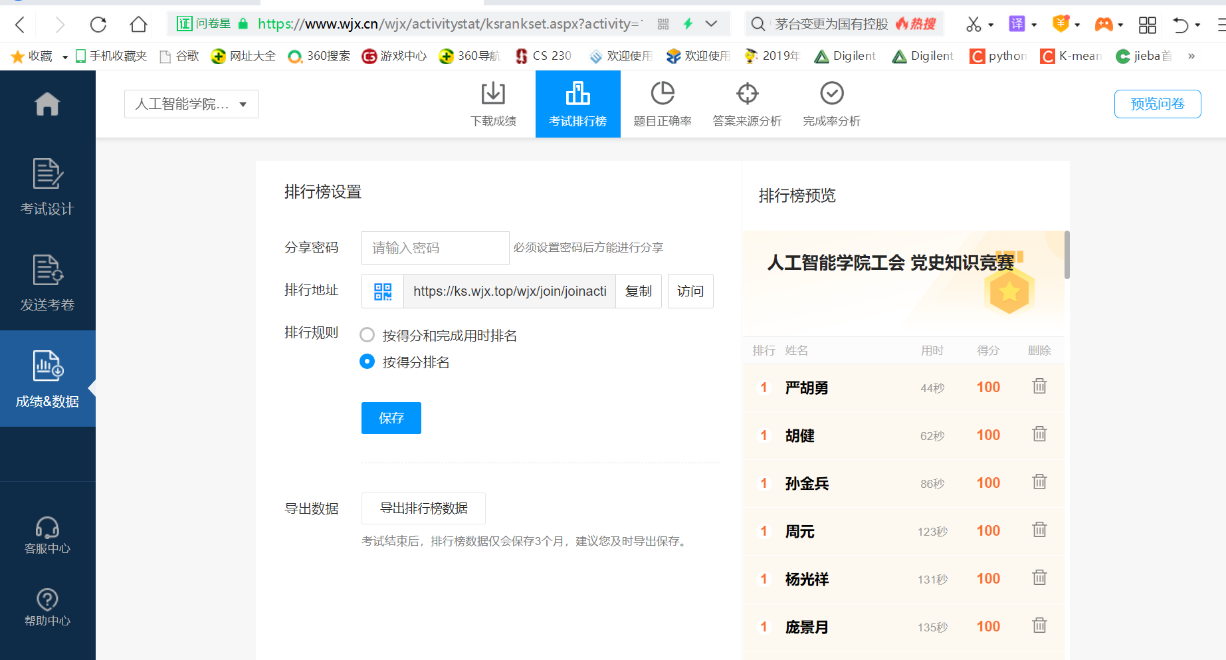Image resolution: width=1226 pixels, height=660 pixels.
Task: Click 导出排行榜数据 export button
Action: [423, 508]
